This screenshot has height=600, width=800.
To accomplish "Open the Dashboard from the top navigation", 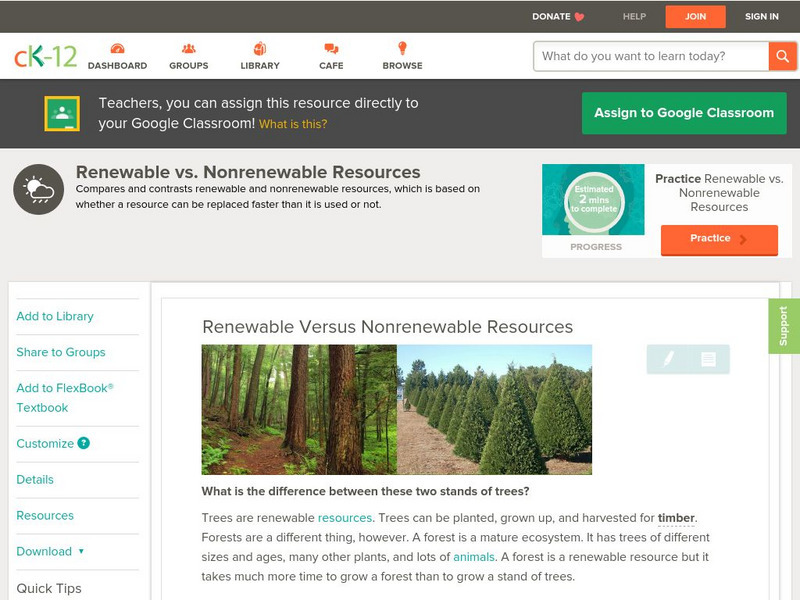I will [117, 56].
